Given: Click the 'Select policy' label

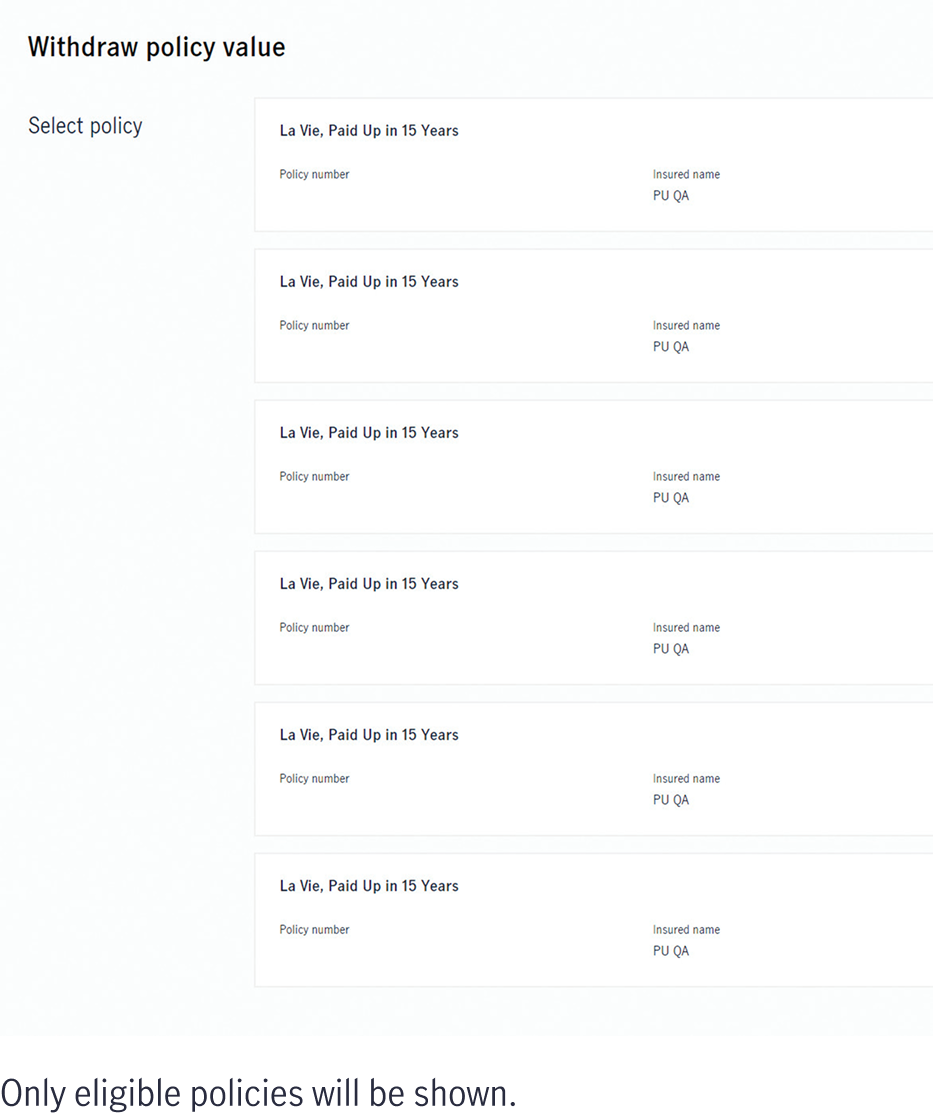Looking at the screenshot, I should (x=85, y=126).
